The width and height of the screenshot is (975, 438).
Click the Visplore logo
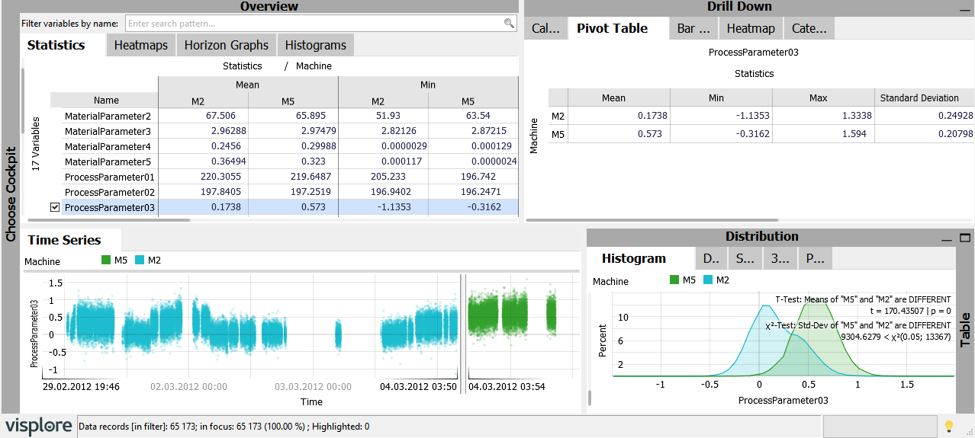[x=38, y=426]
